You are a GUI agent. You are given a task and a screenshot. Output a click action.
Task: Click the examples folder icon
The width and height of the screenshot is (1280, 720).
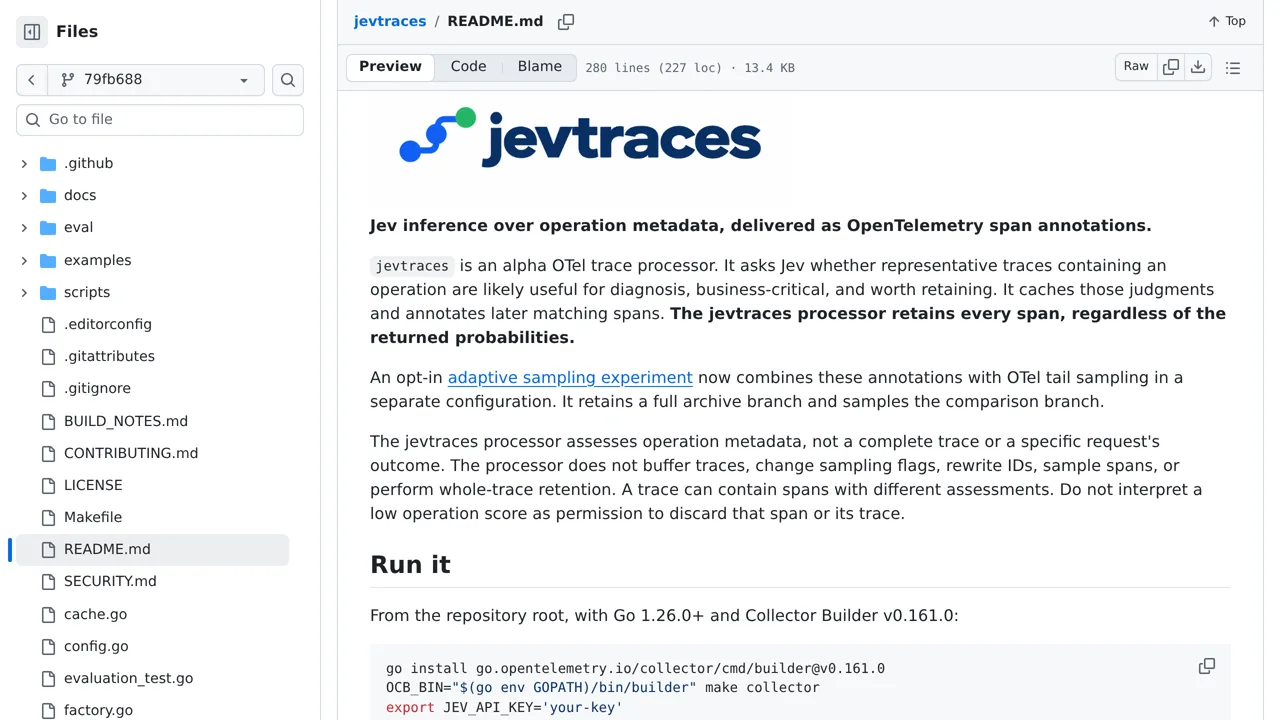[x=48, y=261]
